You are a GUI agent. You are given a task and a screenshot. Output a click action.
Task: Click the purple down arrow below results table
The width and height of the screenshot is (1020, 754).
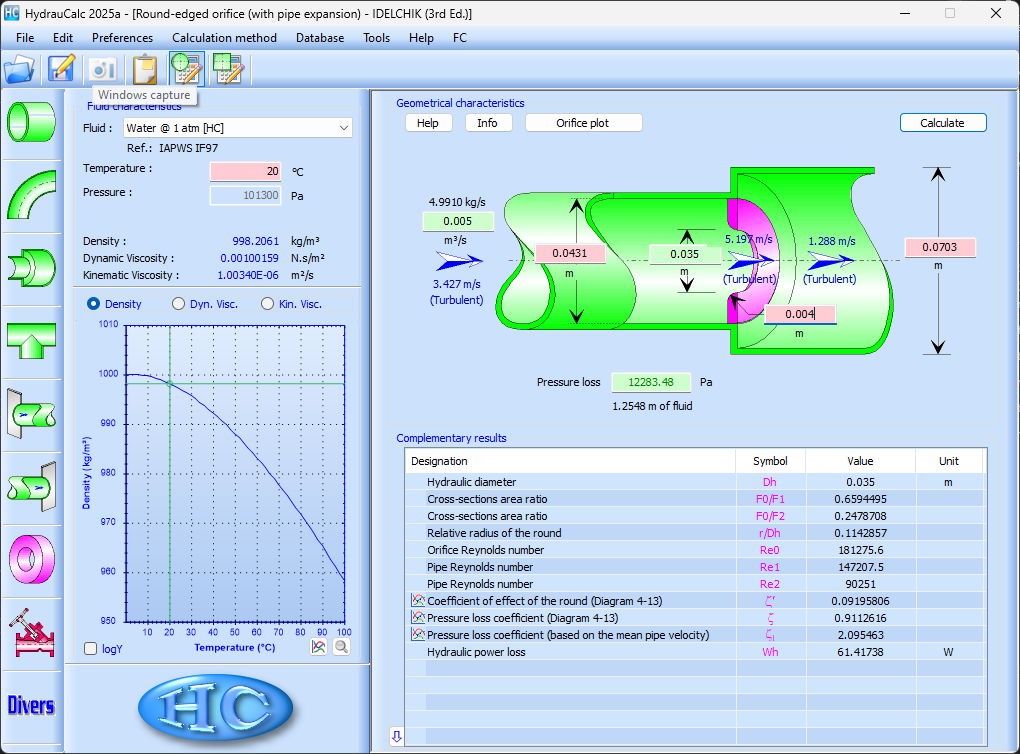point(397,737)
